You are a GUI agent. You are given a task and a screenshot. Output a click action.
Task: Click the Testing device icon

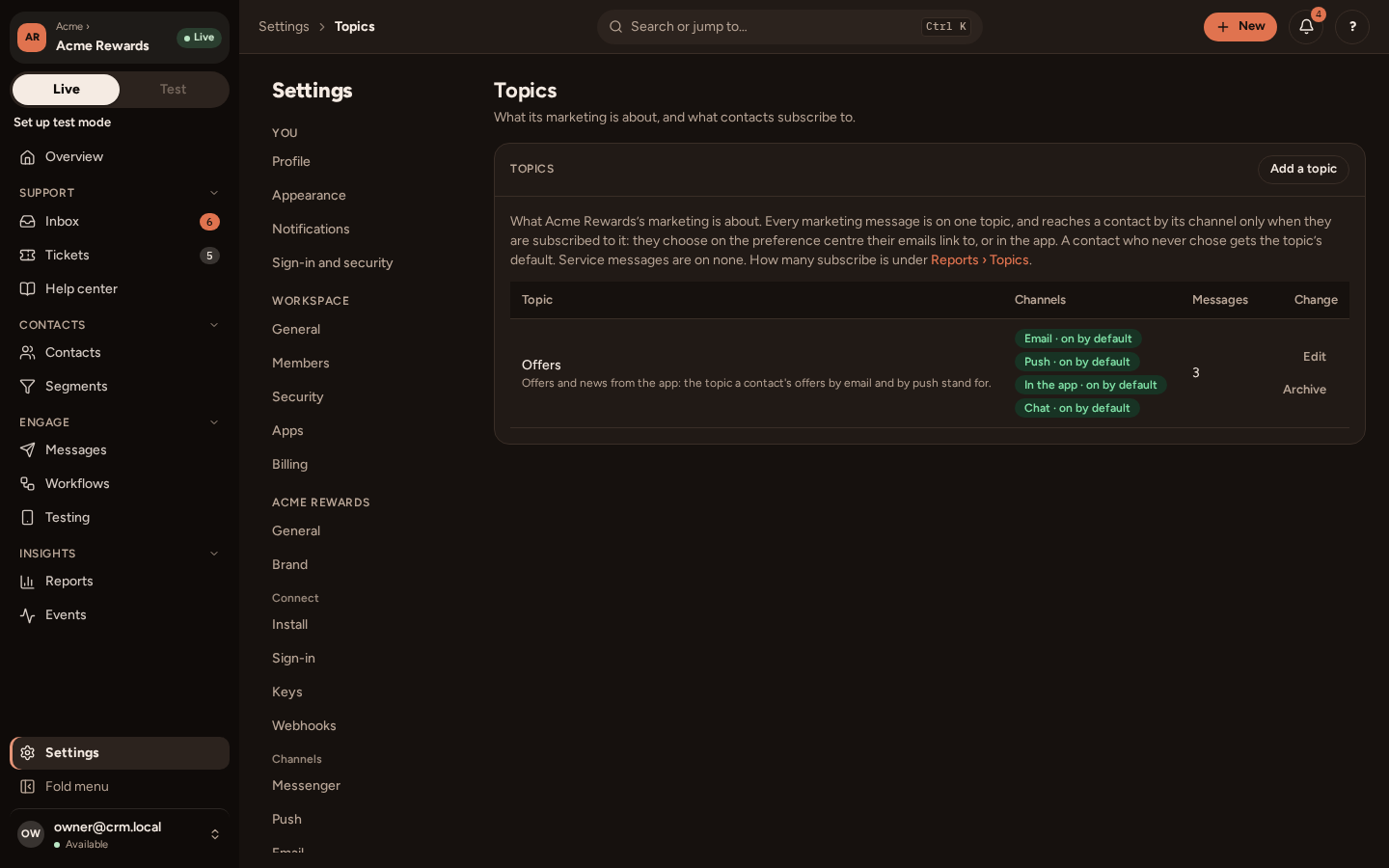point(28,518)
